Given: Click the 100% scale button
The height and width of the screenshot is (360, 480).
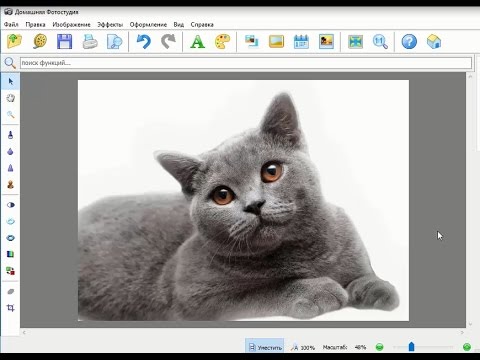Looking at the screenshot, I should tap(303, 347).
